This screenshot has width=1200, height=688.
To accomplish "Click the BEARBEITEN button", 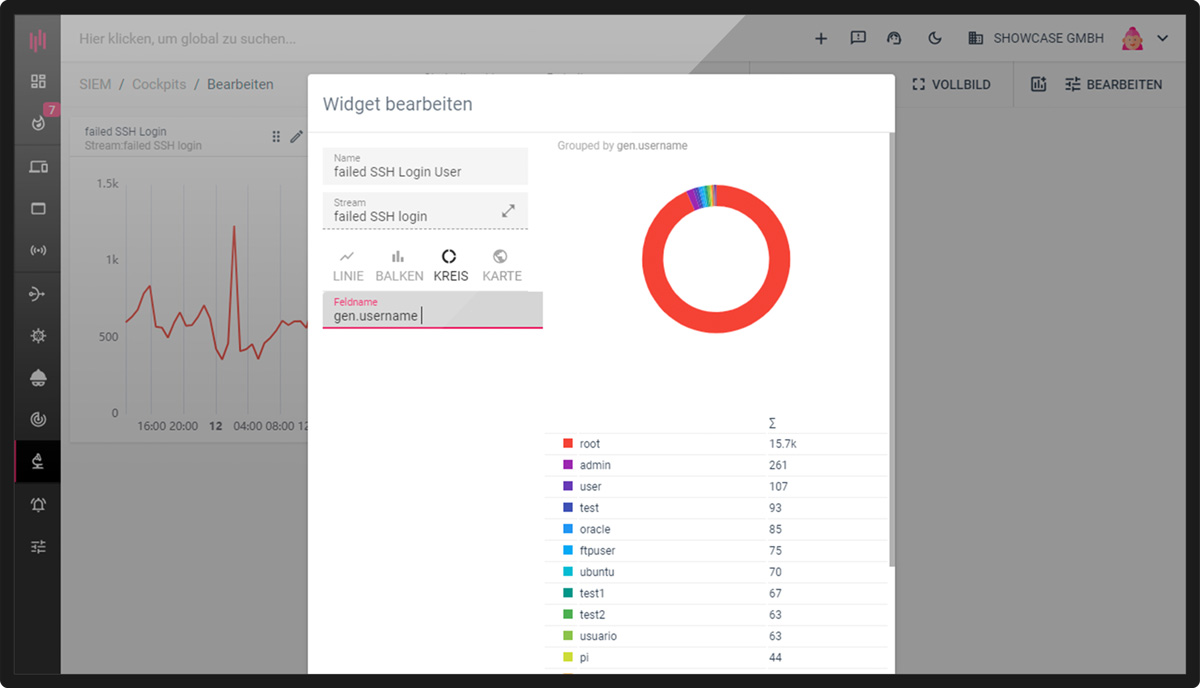I will tap(1113, 85).
